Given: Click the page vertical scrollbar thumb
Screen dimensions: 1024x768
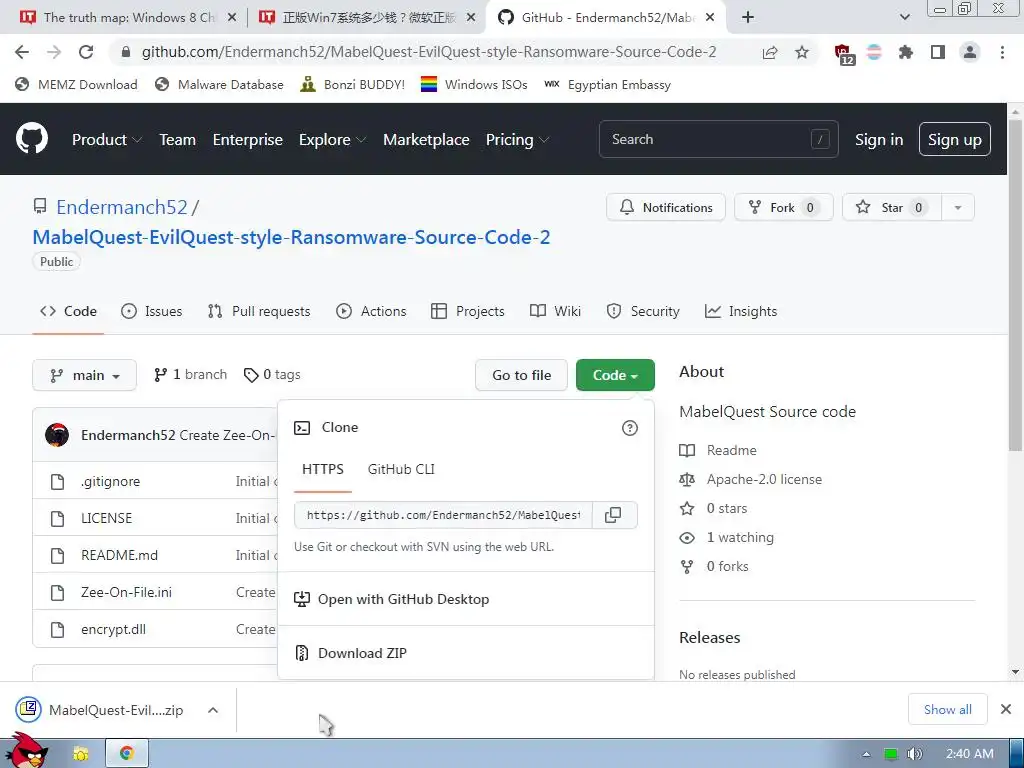Looking at the screenshot, I should [x=1015, y=286].
